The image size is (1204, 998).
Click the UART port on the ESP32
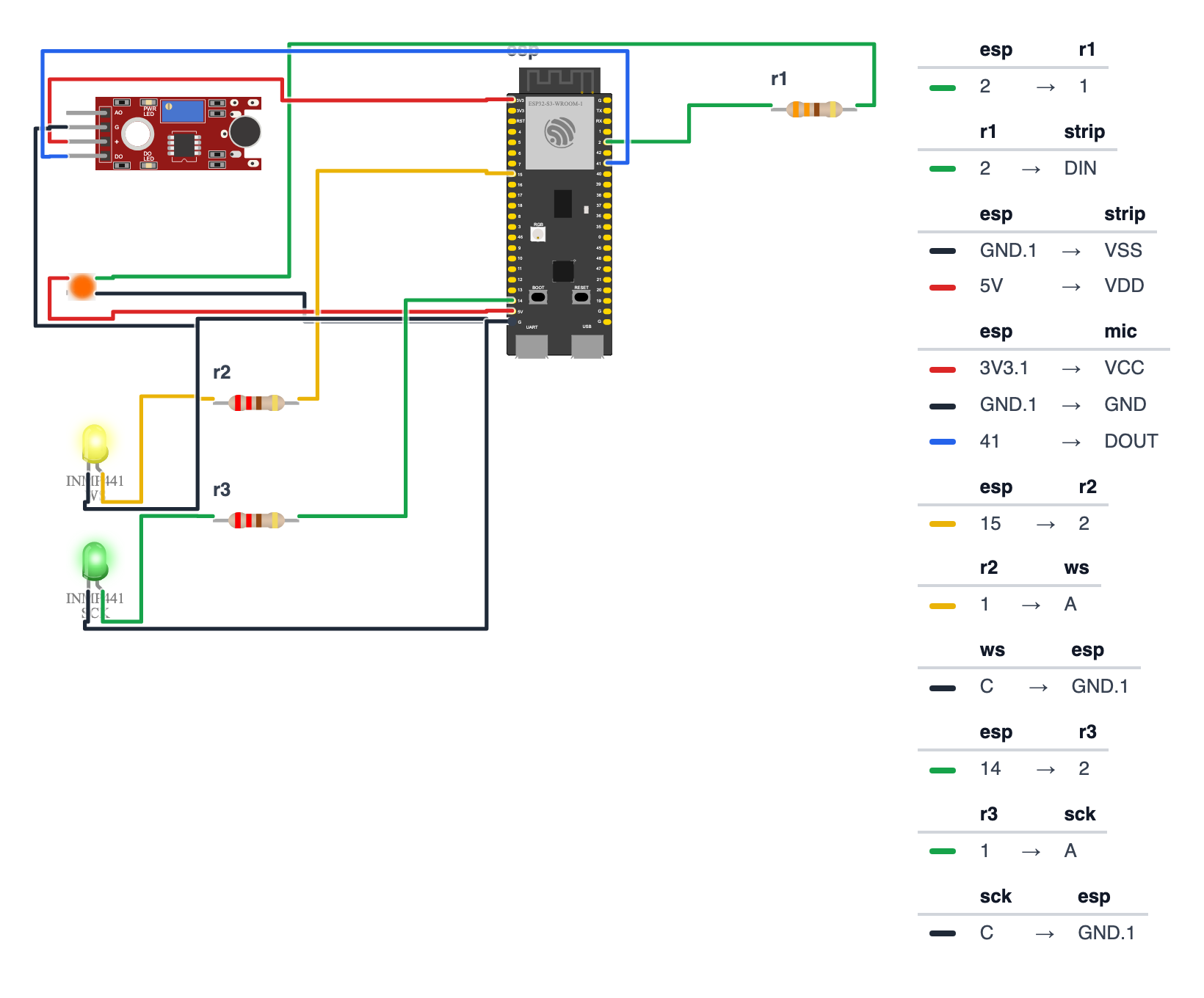[x=532, y=346]
